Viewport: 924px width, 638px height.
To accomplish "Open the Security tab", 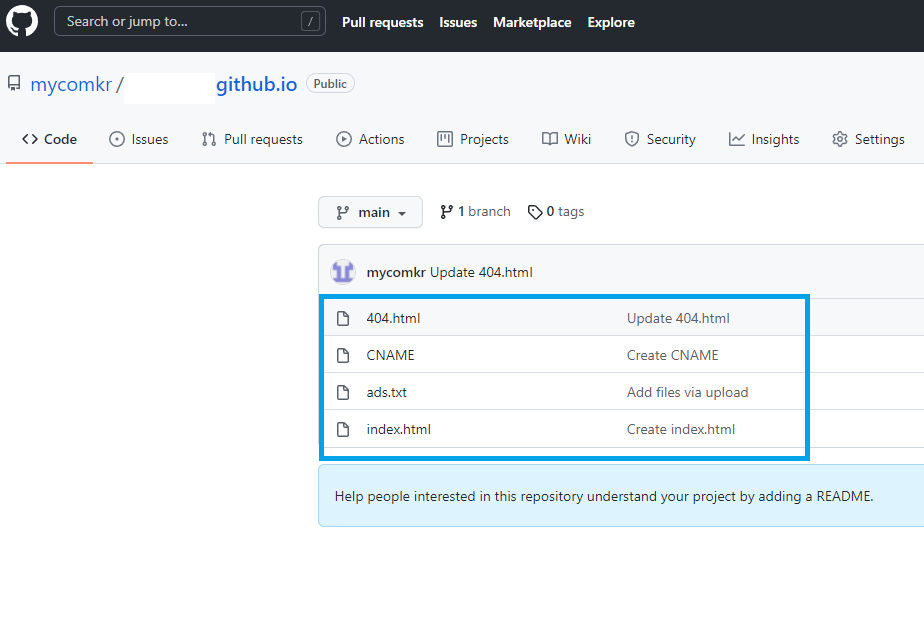I will 660,139.
